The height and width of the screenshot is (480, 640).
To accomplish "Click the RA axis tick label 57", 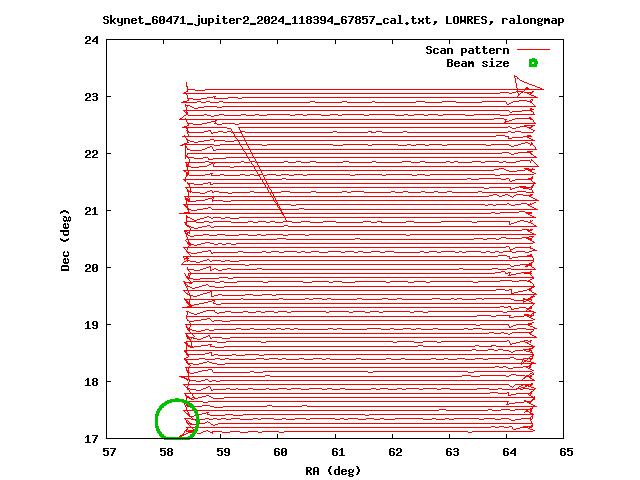I will (x=109, y=452).
